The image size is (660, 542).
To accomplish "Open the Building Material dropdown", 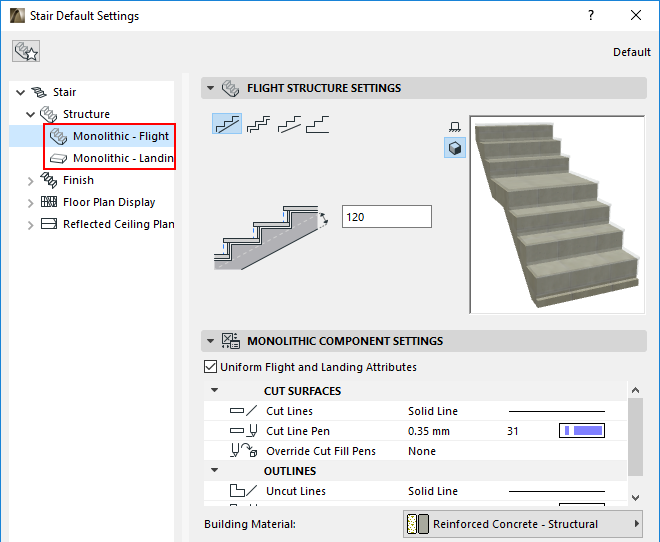I will pyautogui.click(x=522, y=524).
